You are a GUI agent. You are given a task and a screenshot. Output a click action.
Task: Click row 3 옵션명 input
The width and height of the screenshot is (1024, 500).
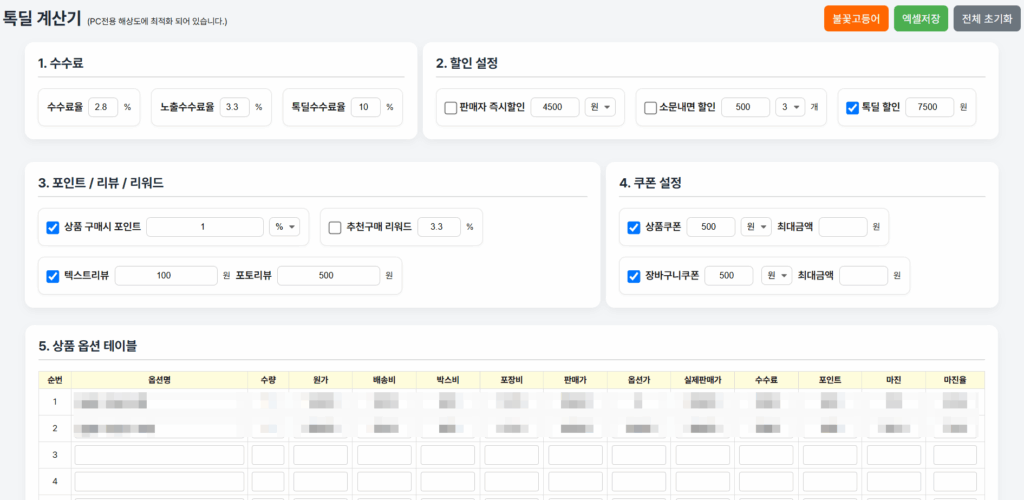(159, 454)
